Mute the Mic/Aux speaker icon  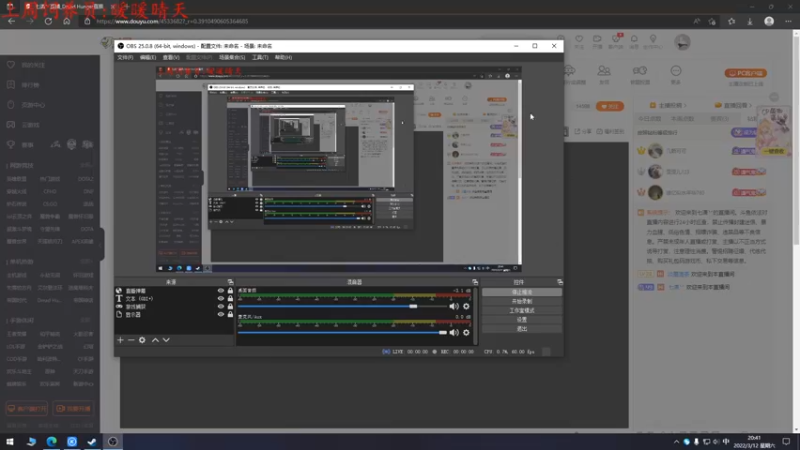pos(454,333)
